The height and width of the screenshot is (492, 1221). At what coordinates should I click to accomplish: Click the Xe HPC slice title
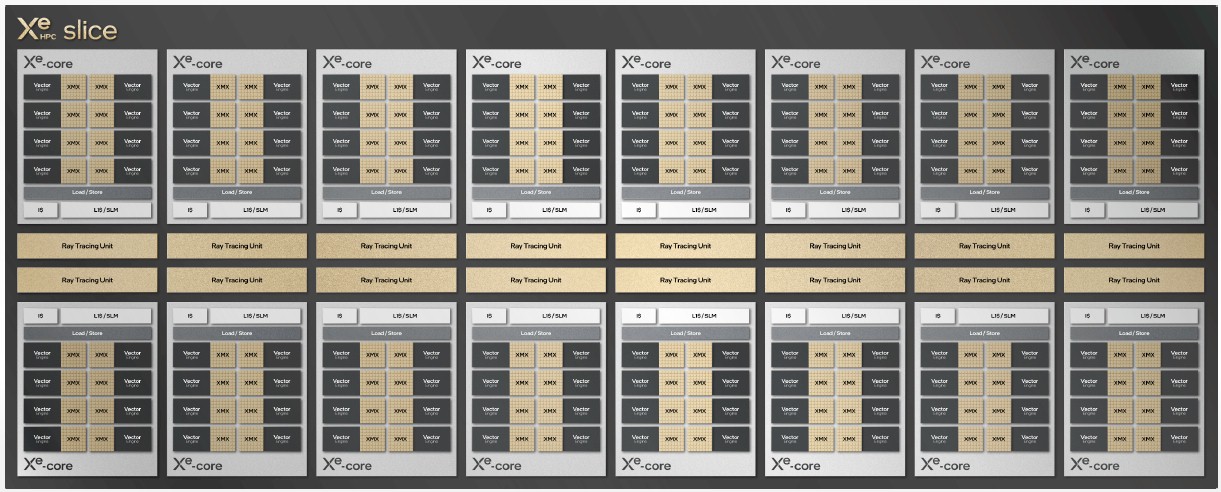(x=67, y=27)
